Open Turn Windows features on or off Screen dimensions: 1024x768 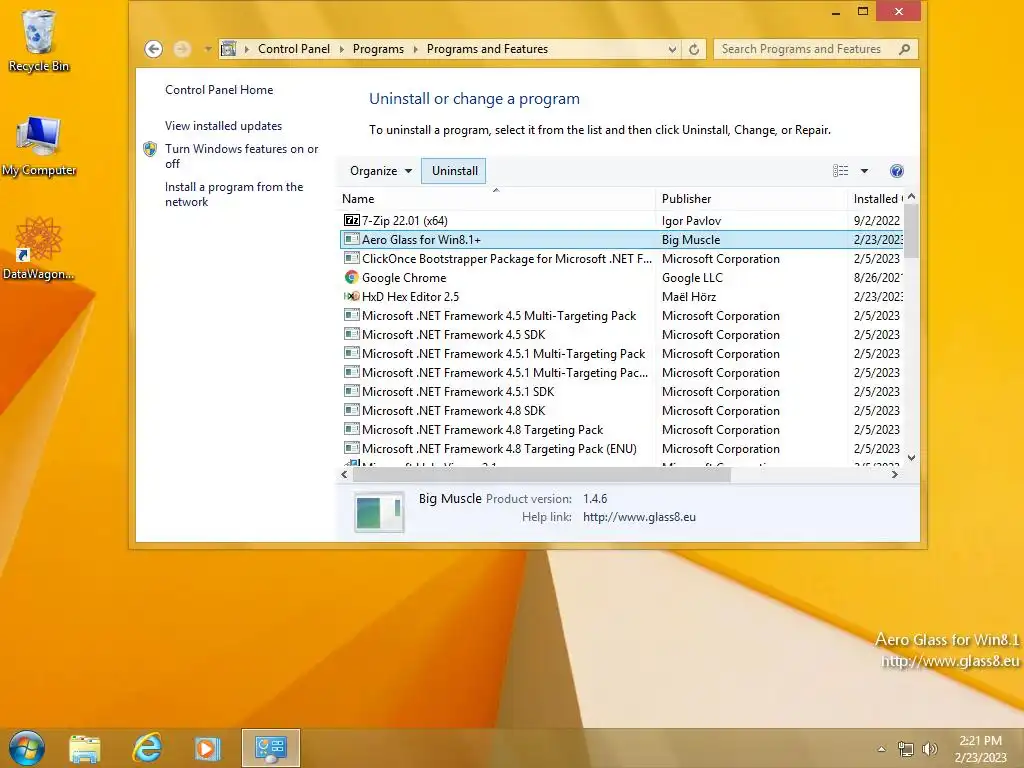241,156
